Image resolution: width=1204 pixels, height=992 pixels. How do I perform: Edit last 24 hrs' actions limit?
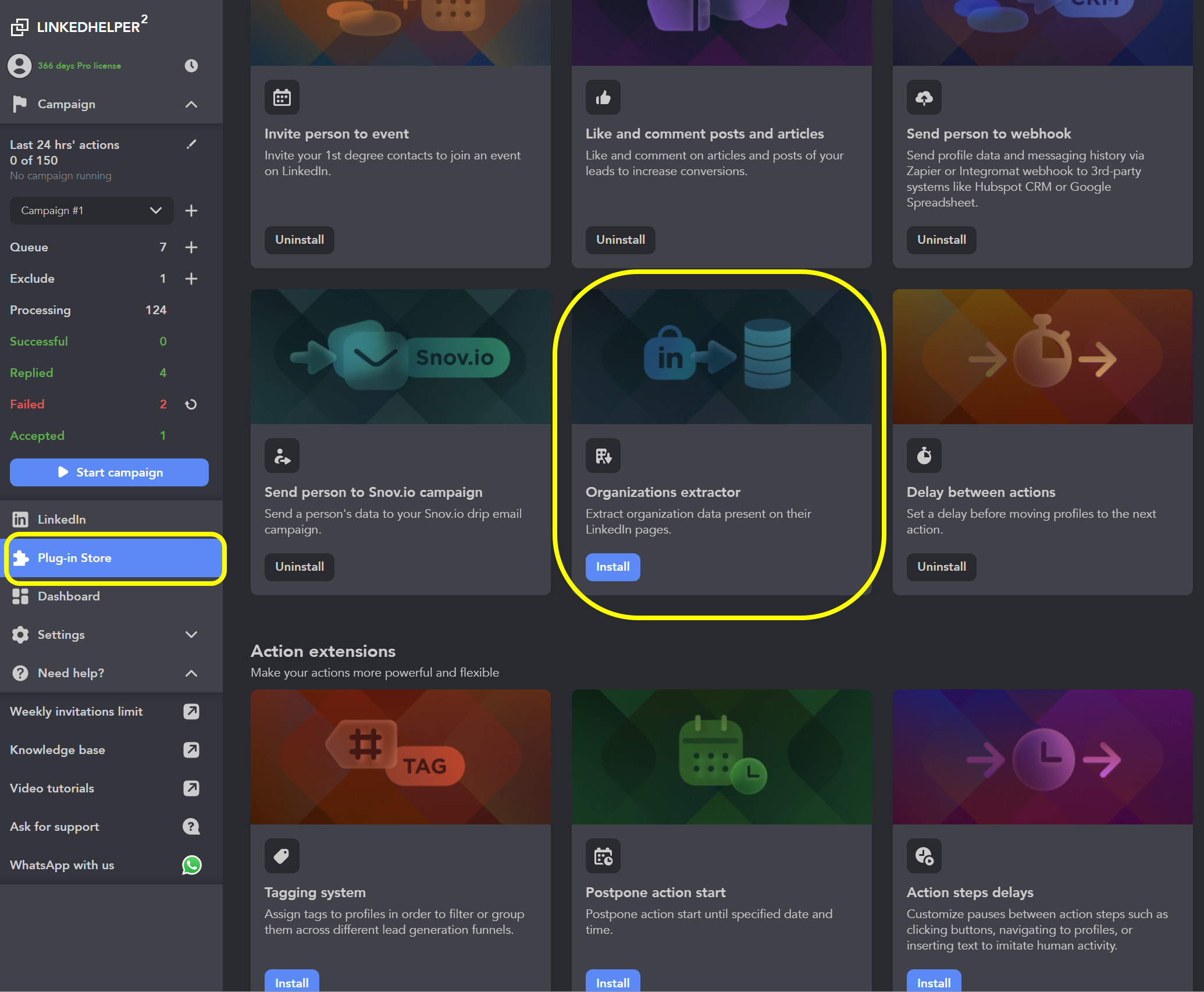tap(191, 144)
